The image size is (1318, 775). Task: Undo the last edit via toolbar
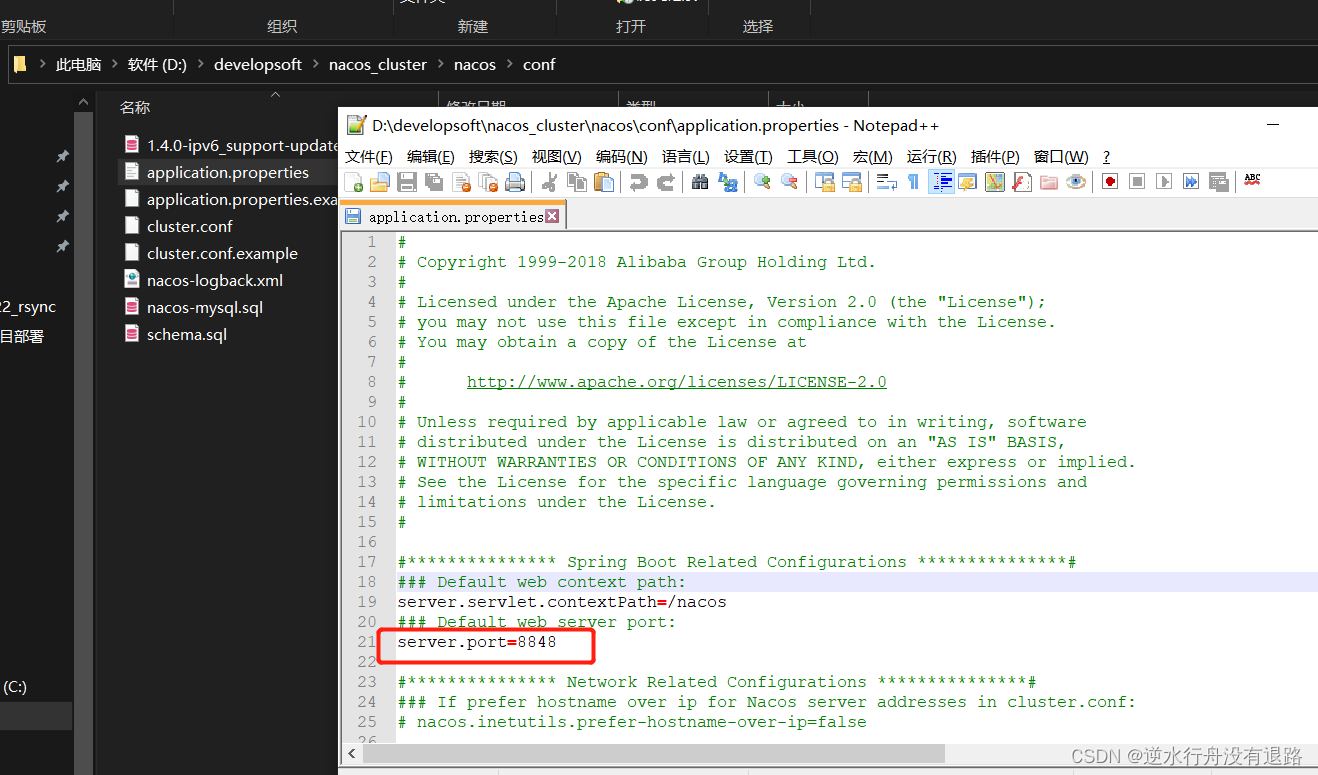pyautogui.click(x=638, y=182)
